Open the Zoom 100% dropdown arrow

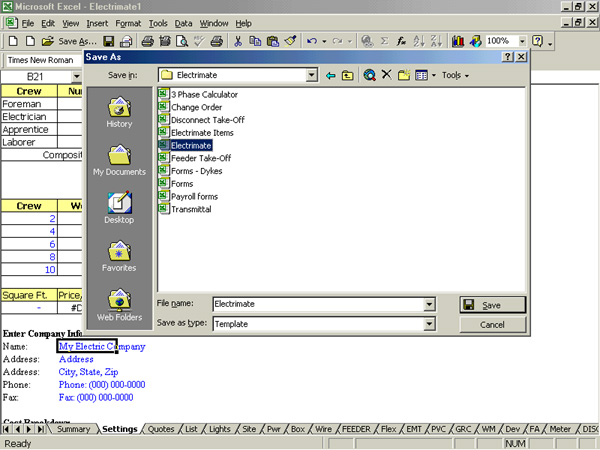522,41
